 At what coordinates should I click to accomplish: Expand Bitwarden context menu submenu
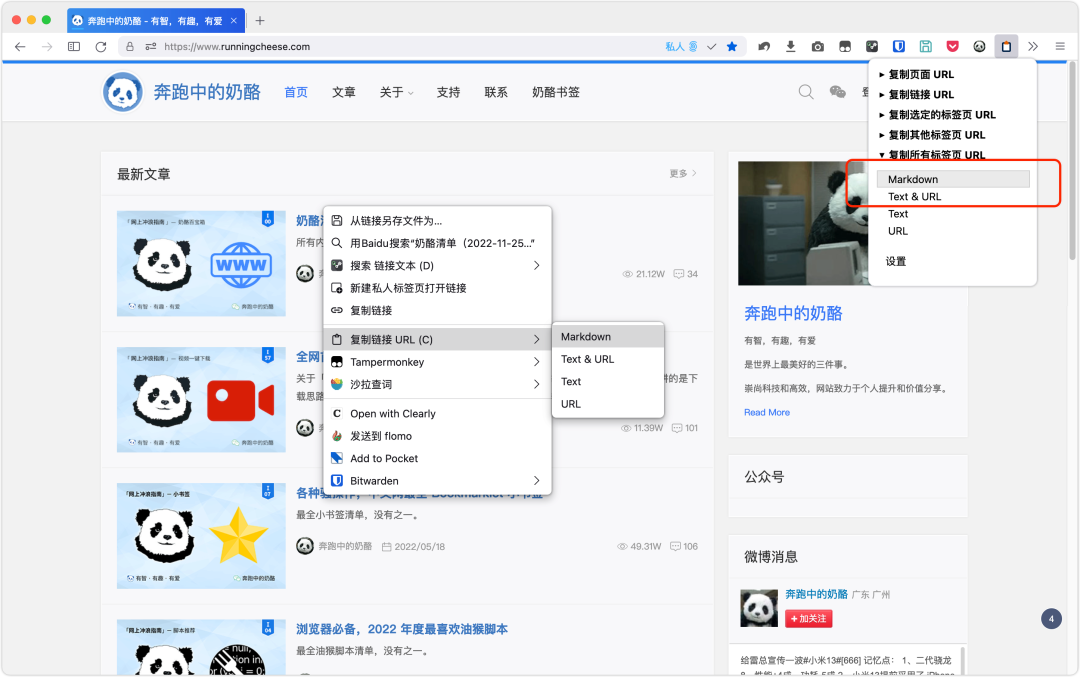pyautogui.click(x=437, y=481)
